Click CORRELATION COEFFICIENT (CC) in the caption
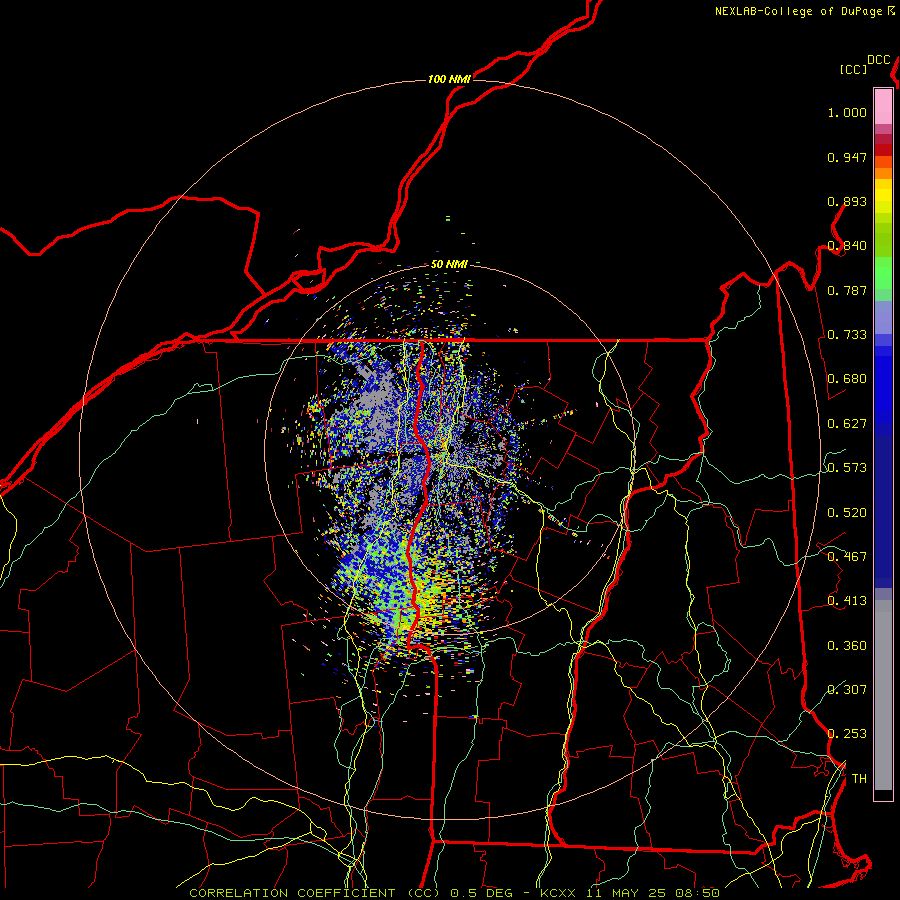Viewport: 900px width, 900px height. pyautogui.click(x=315, y=893)
